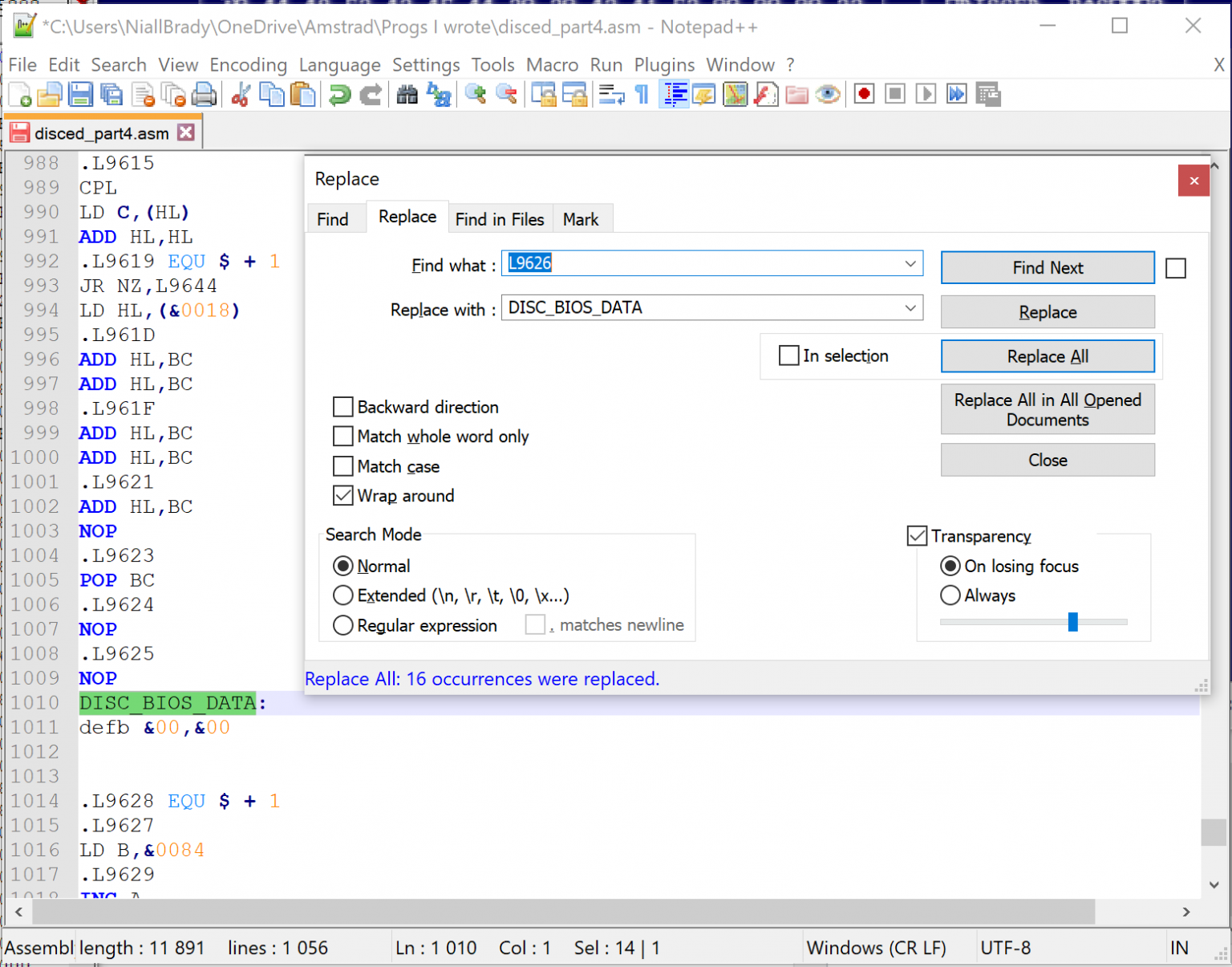Viewport: 1232px width, 967px height.
Task: Open Find with the binoculars icon
Action: 407,95
